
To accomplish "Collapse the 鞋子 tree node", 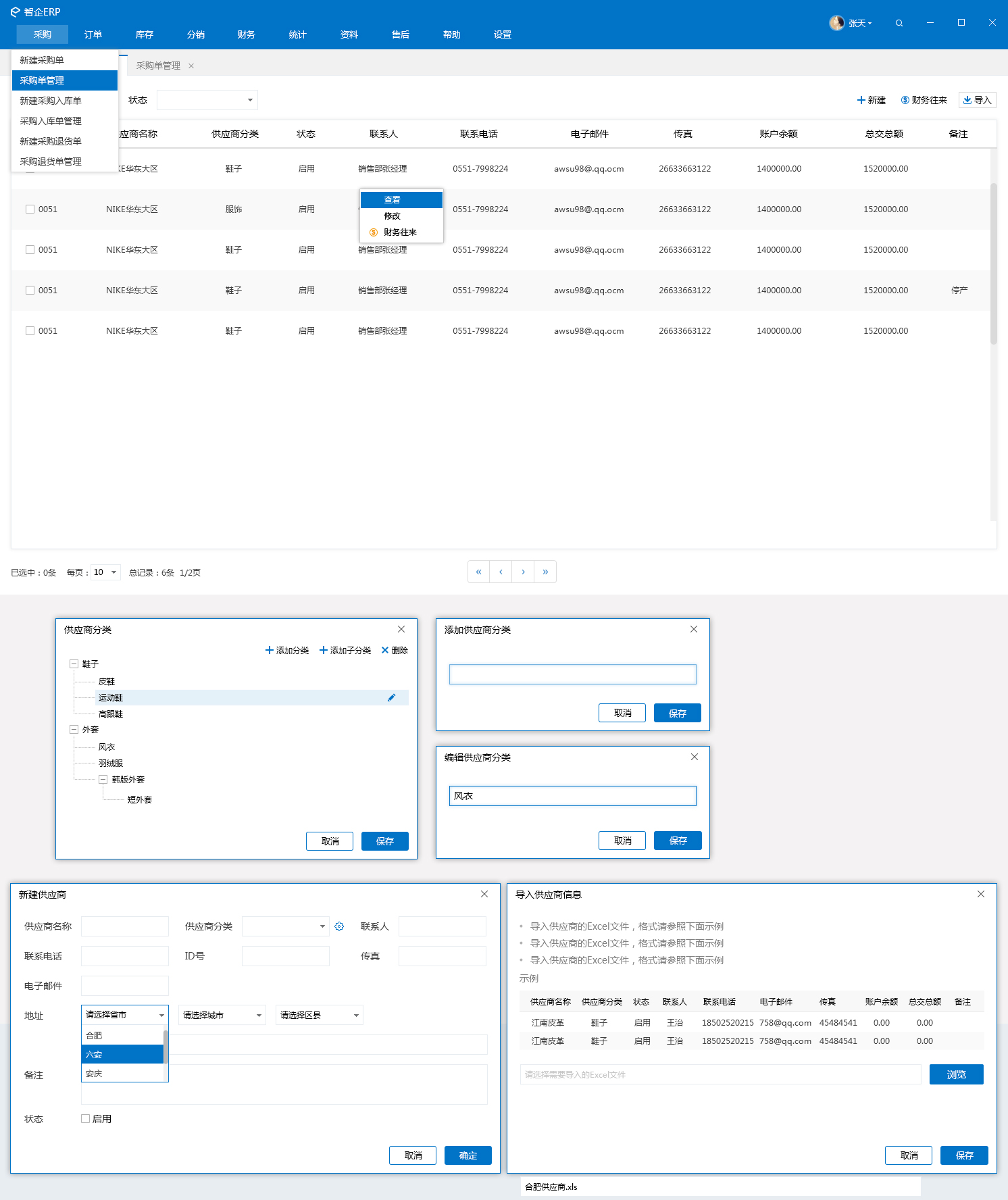I will click(74, 664).
